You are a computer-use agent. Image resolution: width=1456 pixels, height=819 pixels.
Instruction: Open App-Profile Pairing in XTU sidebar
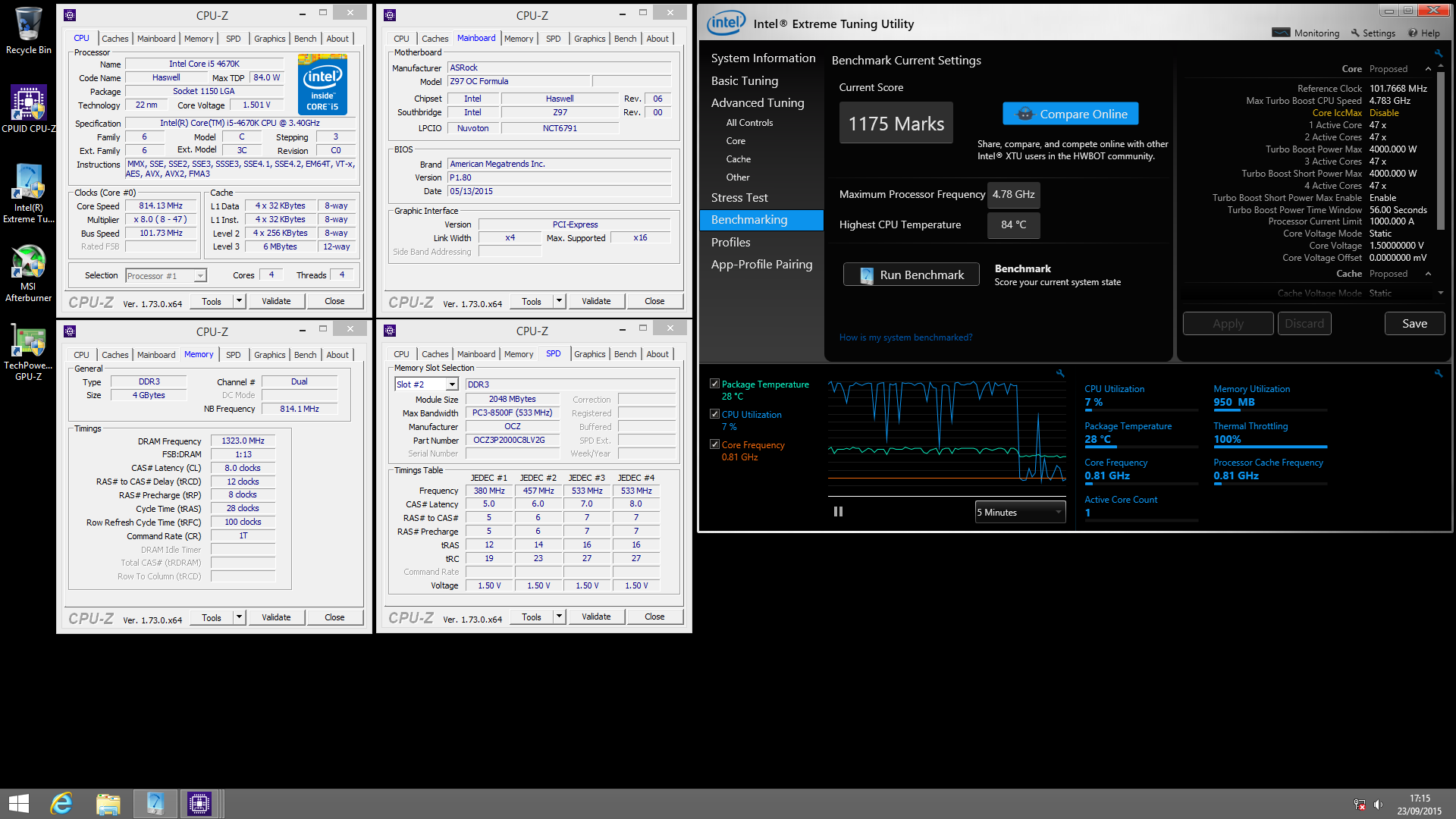coord(761,265)
